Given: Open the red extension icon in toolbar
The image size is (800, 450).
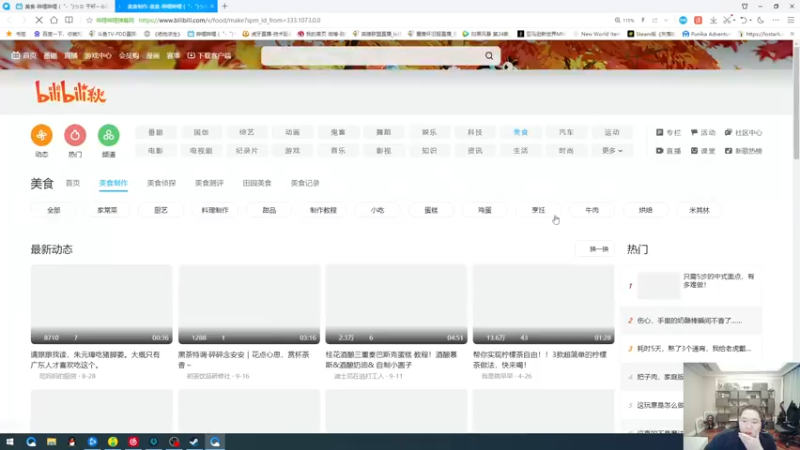Looking at the screenshot, I should pos(698,20).
